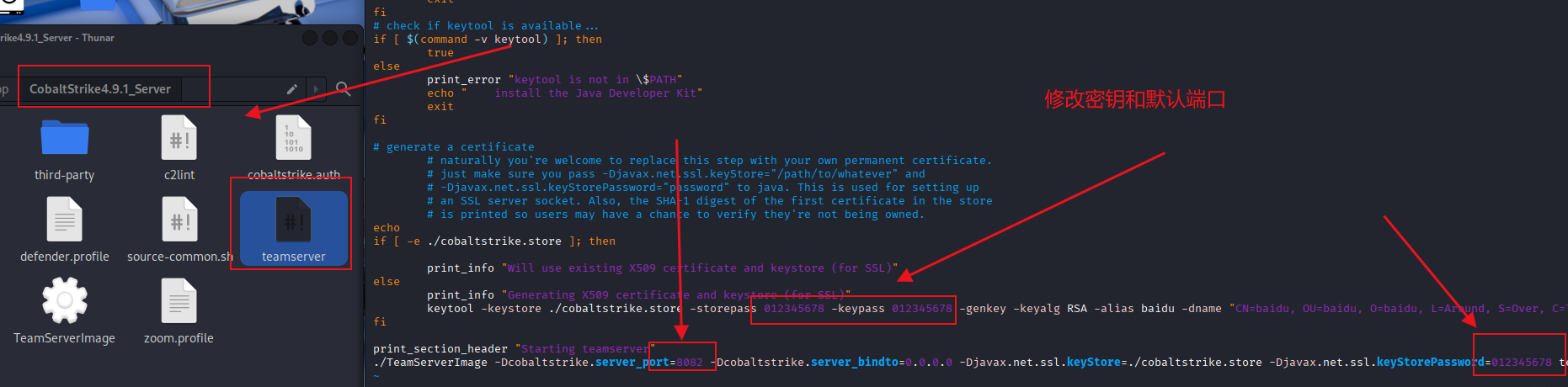Click the 'keytool is not in \$PATH' string
Screen dimensions: 1568x387
tap(595, 80)
